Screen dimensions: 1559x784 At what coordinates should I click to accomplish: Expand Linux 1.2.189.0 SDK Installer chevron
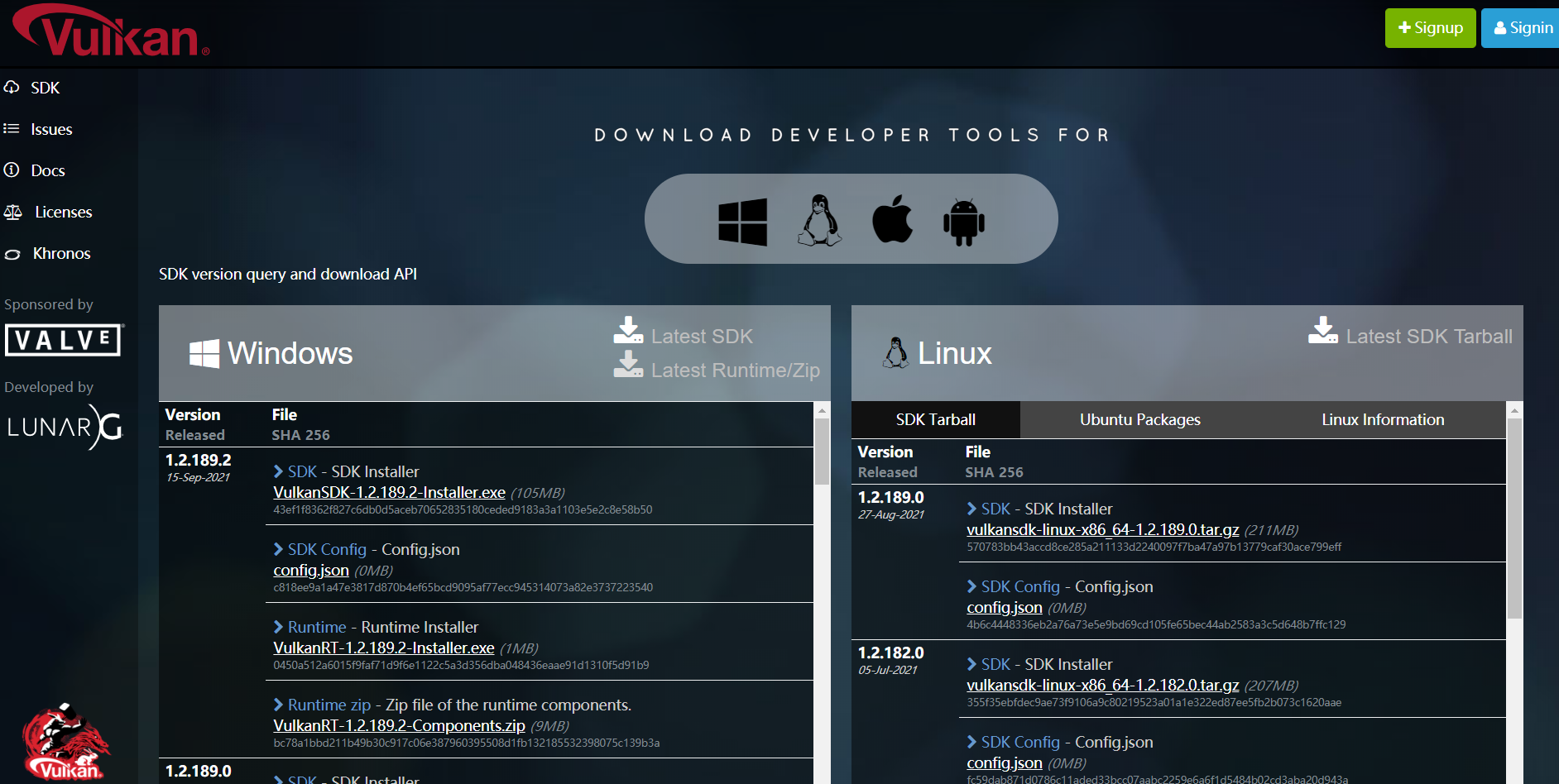click(x=972, y=509)
